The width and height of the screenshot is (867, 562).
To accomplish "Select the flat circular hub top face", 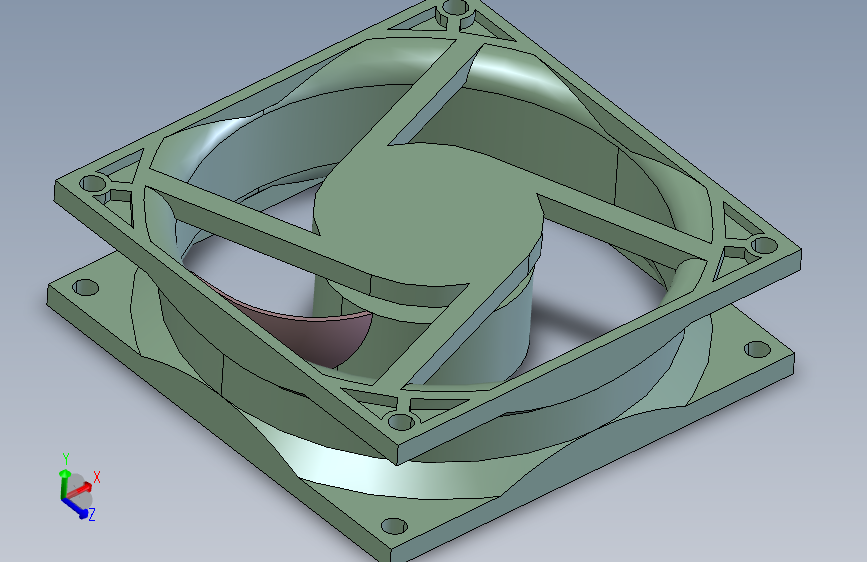I will click(x=429, y=216).
